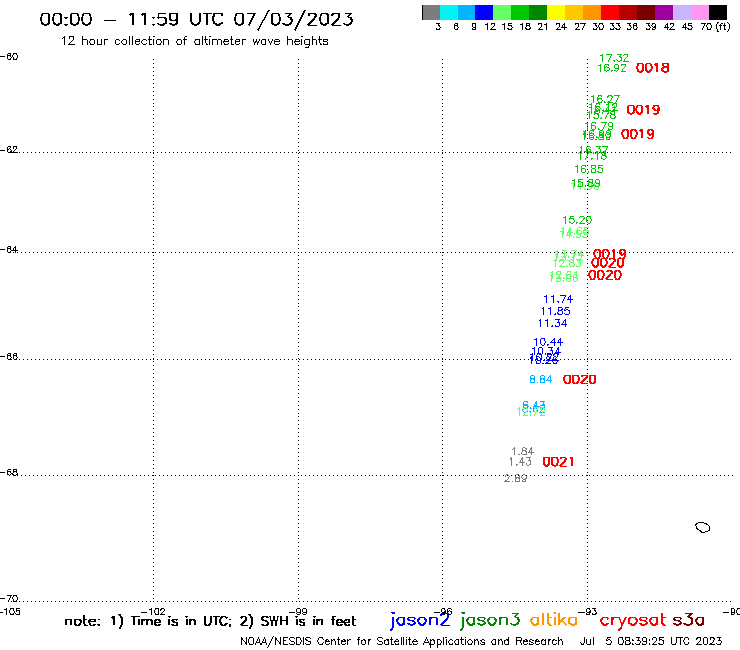
Task: Select gray wave height value 1.43
Action: pyautogui.click(x=521, y=462)
